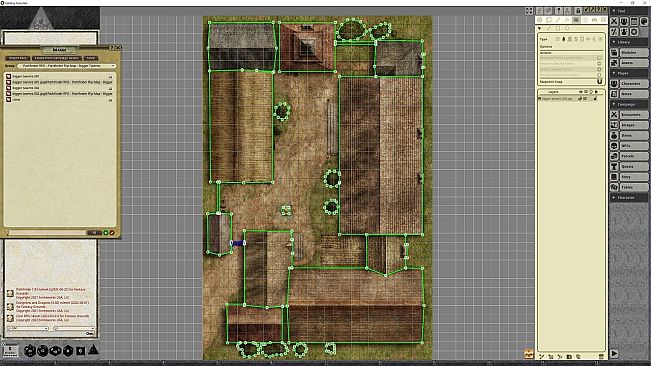Image resolution: width=651 pixels, height=366 pixels.
Task: Open right chat dropdown at bottom
Action: [74, 328]
